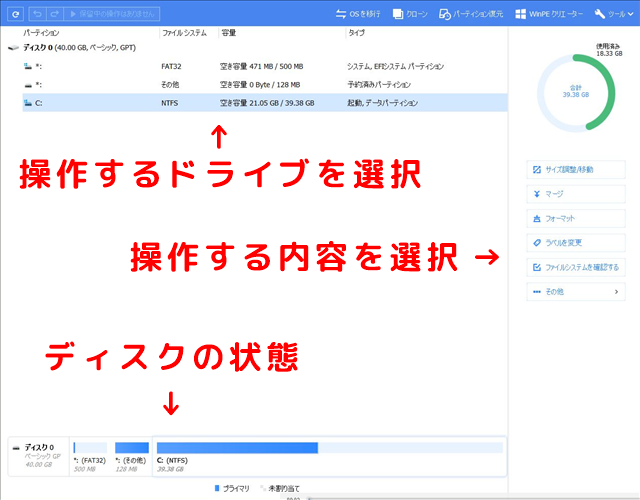Open パーティション復元 recovery

tap(471, 14)
